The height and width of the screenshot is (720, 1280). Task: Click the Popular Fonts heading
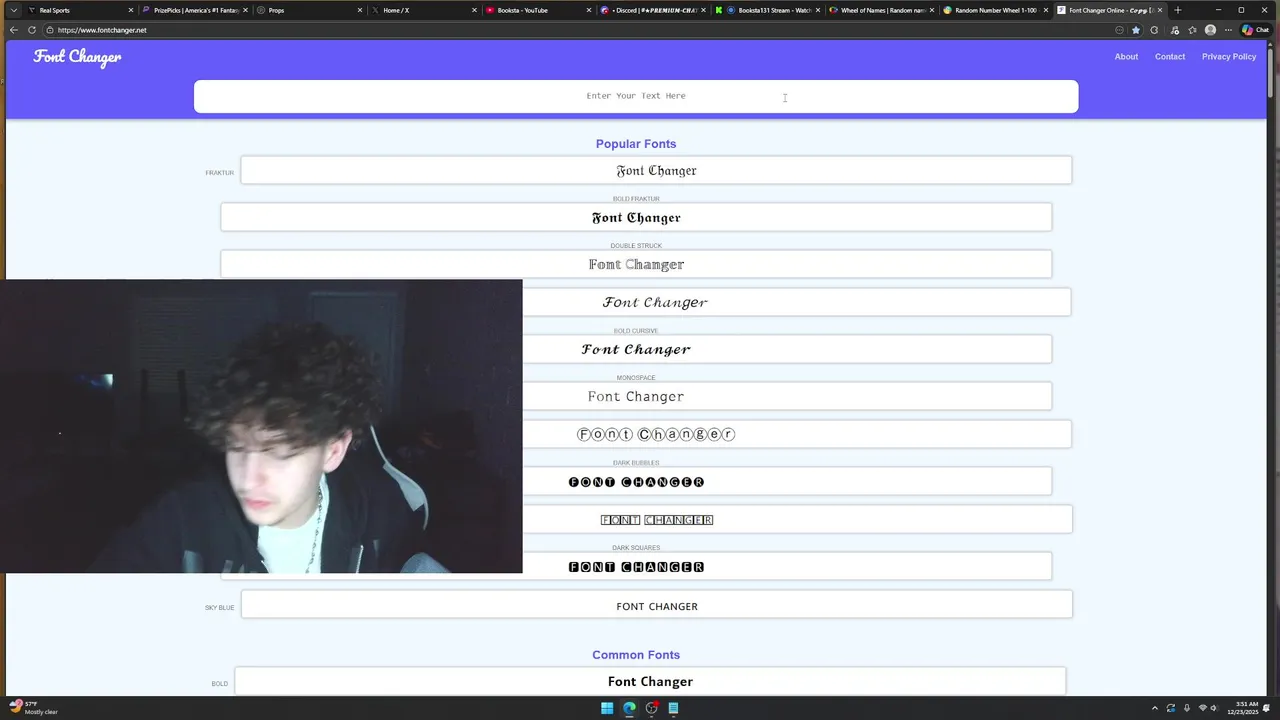tap(636, 144)
